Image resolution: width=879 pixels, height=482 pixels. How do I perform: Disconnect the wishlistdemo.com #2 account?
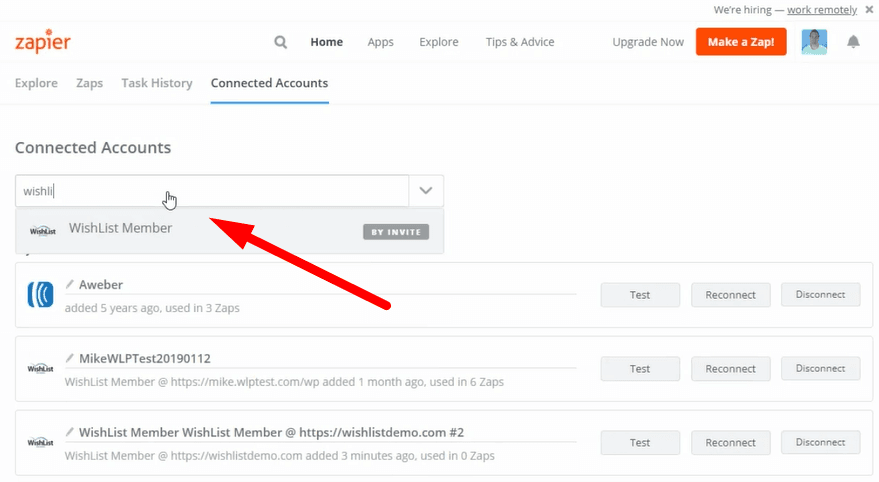[821, 443]
